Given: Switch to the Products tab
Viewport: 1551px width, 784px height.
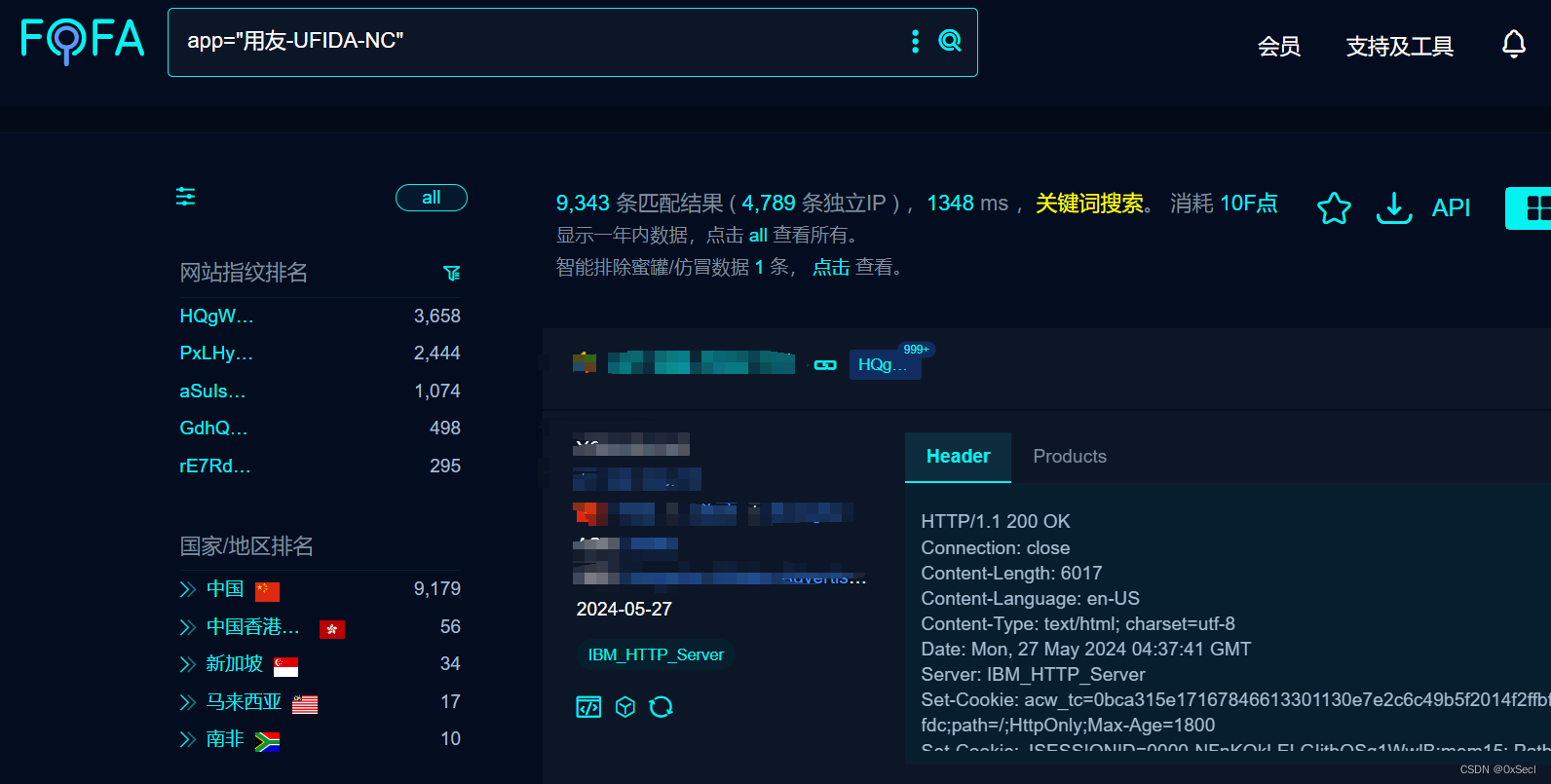Looking at the screenshot, I should point(1070,457).
